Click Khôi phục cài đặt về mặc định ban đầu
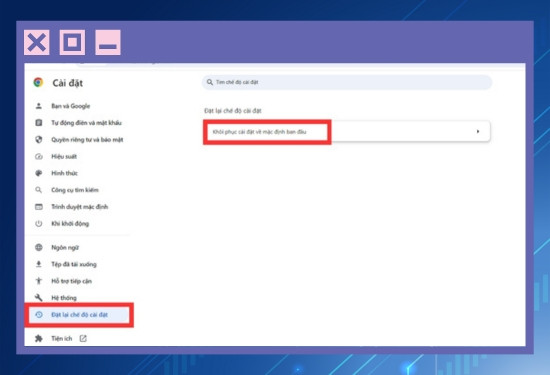 [260, 132]
